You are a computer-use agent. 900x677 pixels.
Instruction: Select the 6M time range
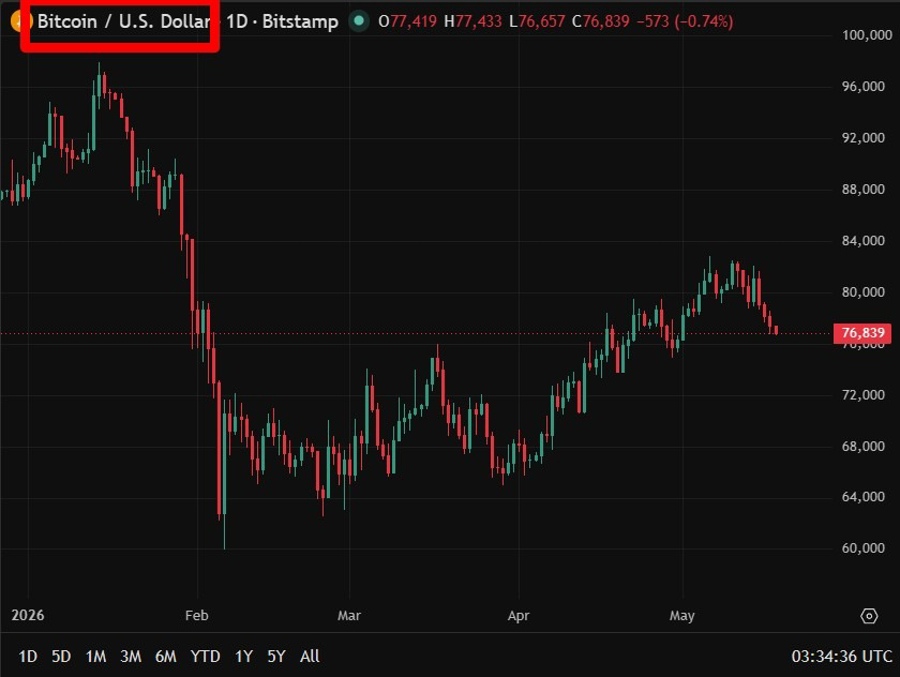[166, 656]
